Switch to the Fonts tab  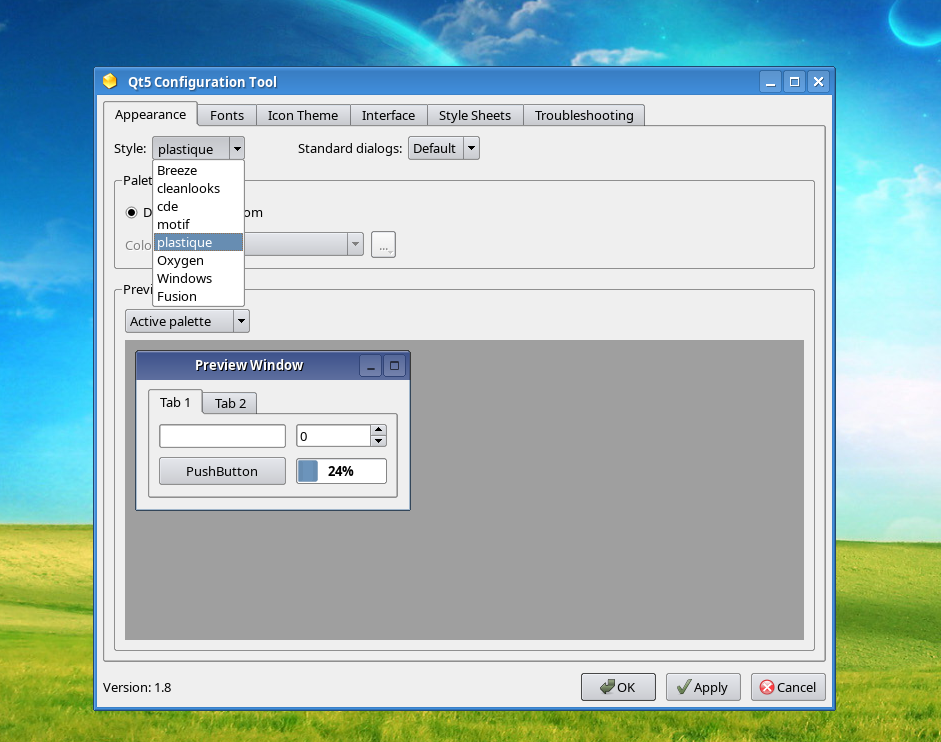click(227, 115)
